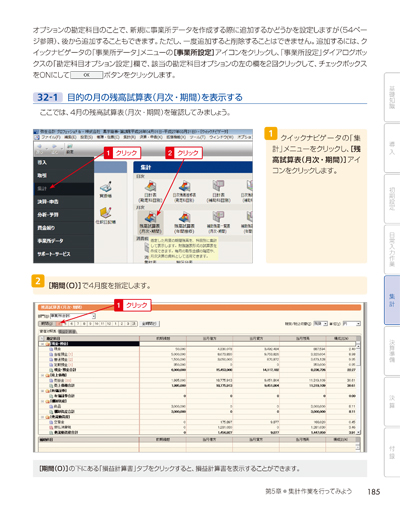The height and width of the screenshot is (510, 400).
Task: Switch to the 損益計算書 tab
Action: pos(68,331)
